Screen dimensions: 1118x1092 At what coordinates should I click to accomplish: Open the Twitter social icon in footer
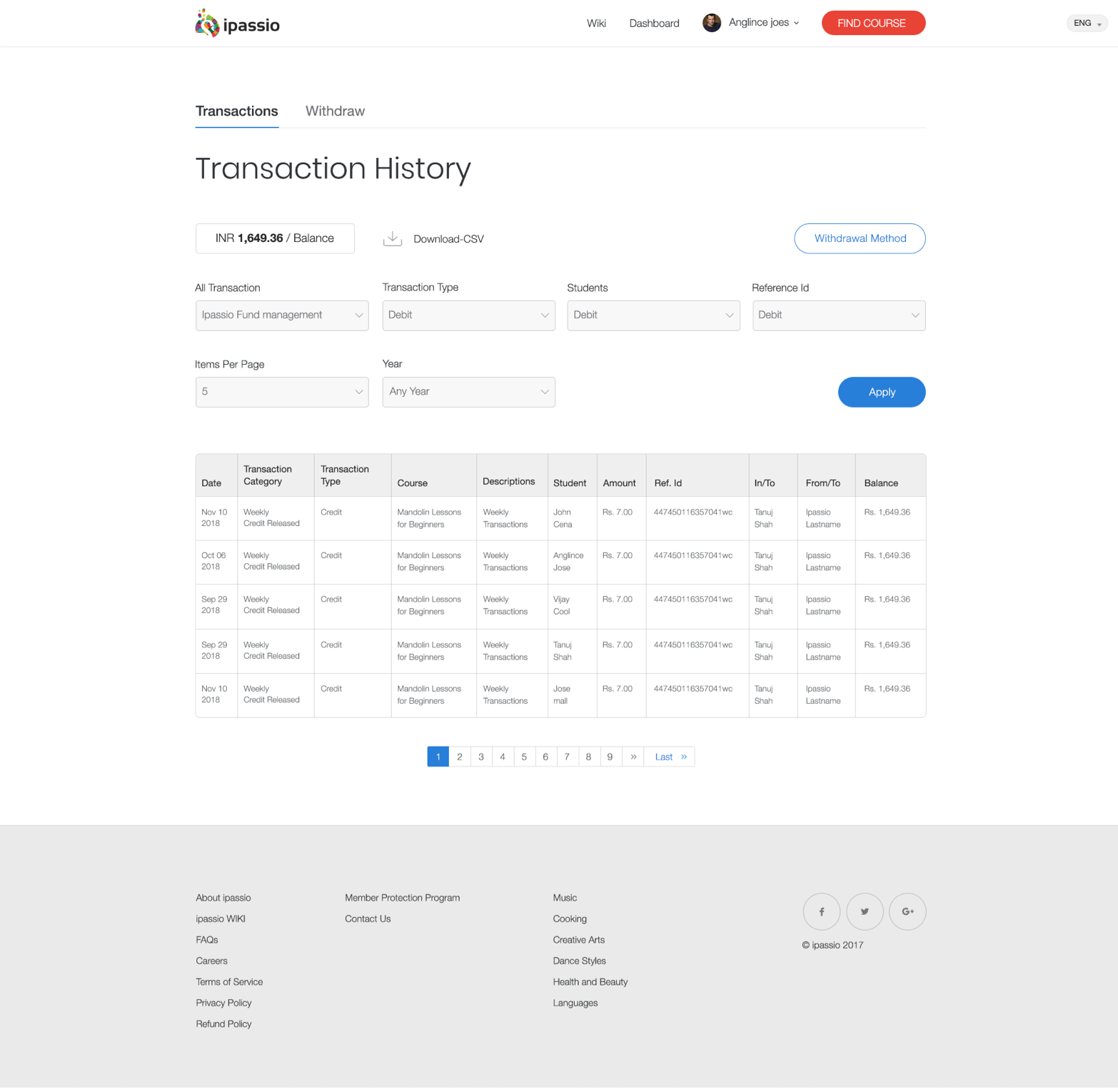(x=865, y=911)
